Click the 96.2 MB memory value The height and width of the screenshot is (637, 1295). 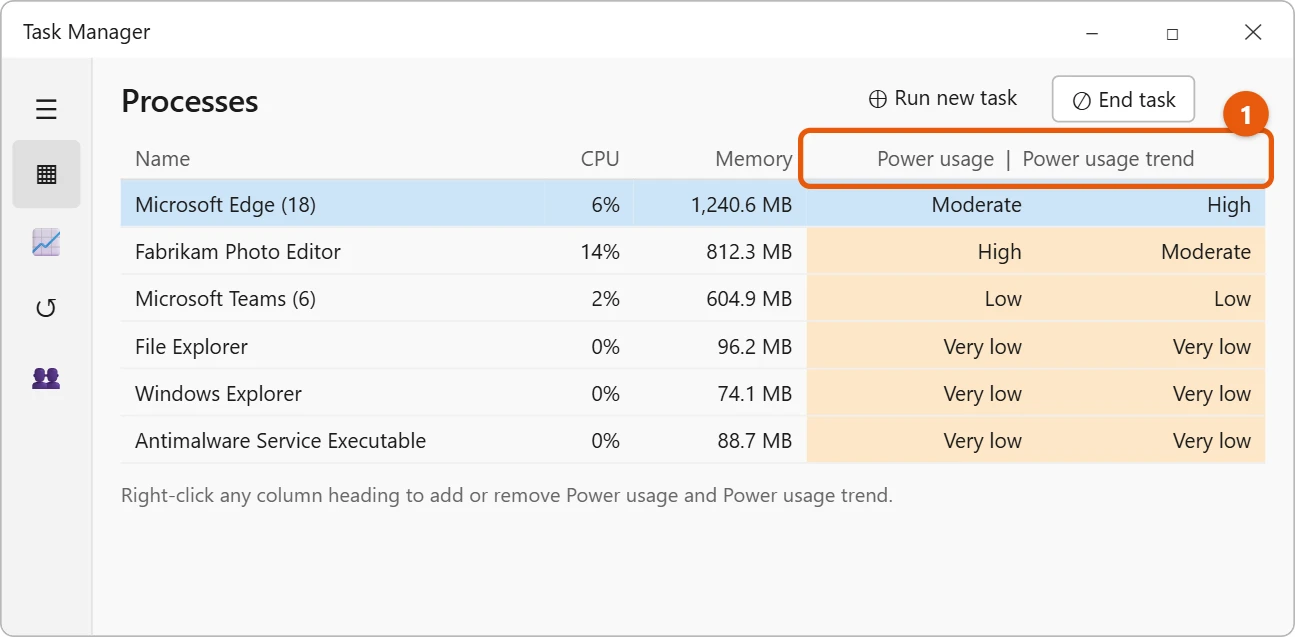click(755, 347)
